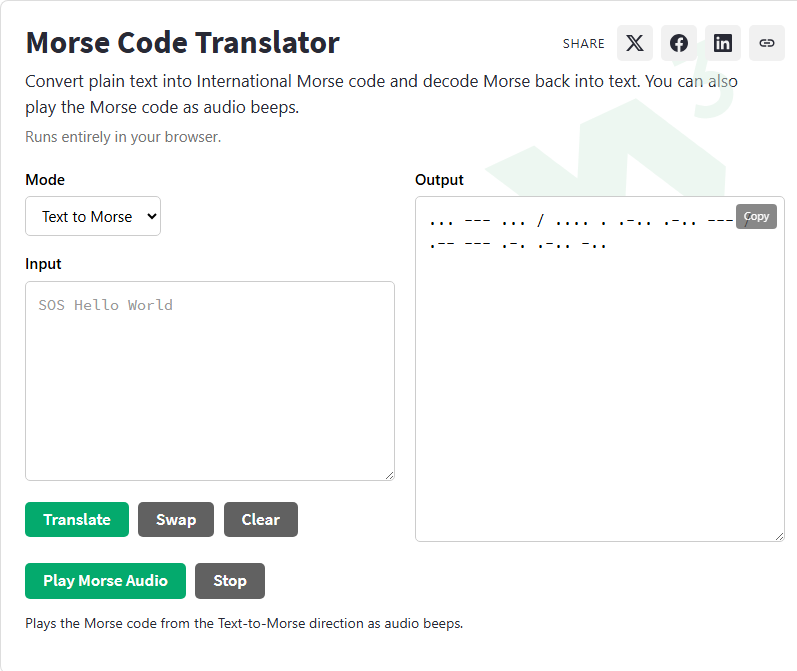Grab the Input box resize handle
797x671 pixels.
pyautogui.click(x=389, y=475)
